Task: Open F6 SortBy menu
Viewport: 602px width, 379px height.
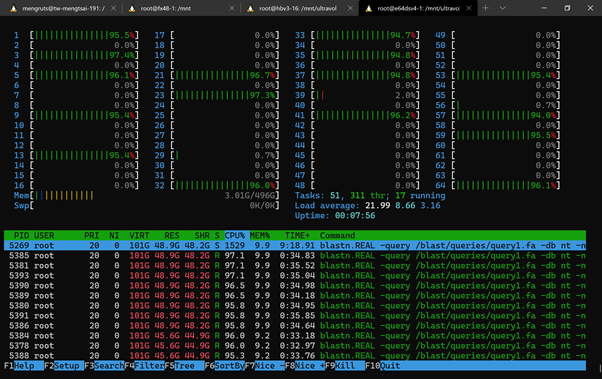Action: tap(225, 366)
